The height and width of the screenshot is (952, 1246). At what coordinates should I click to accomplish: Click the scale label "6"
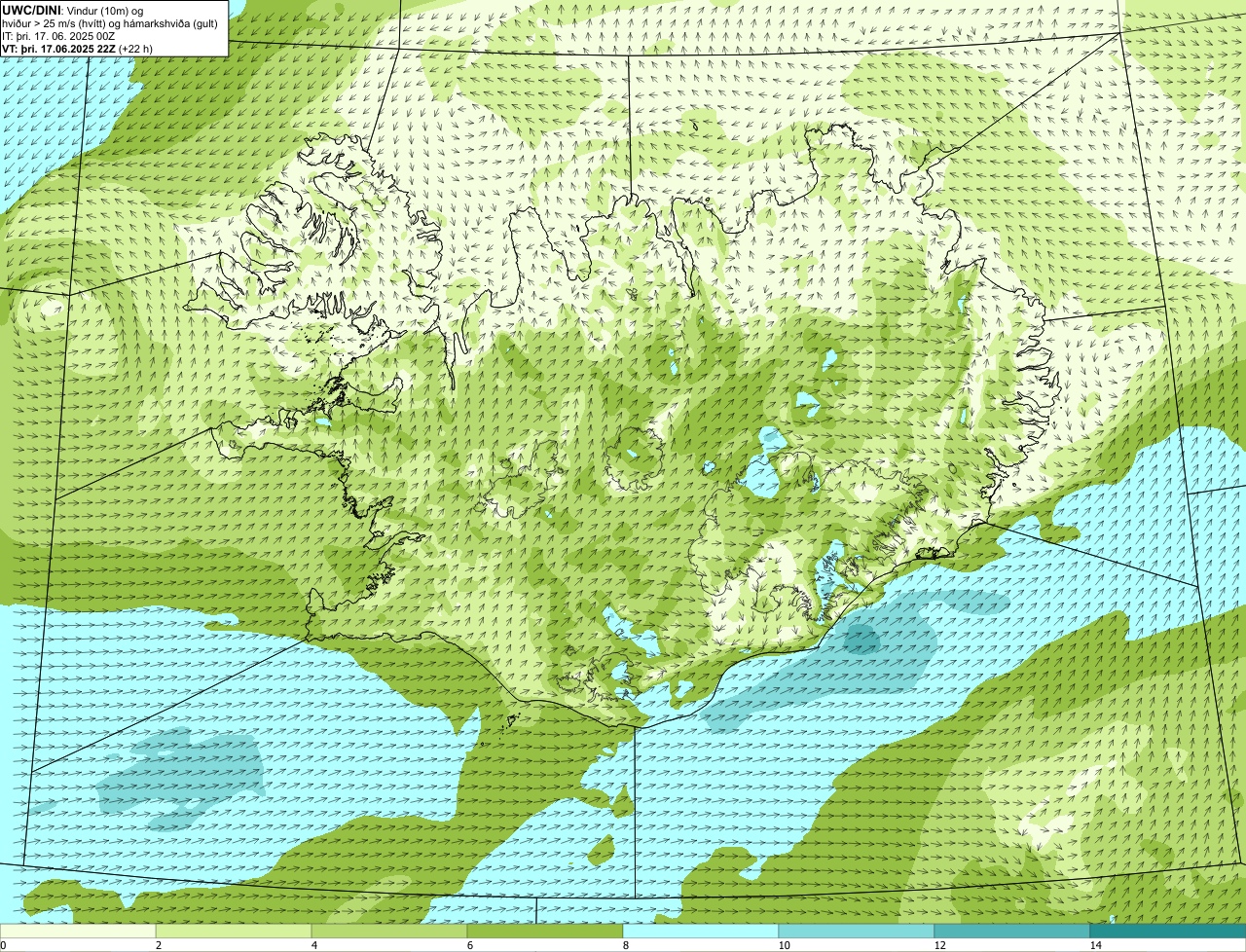(469, 945)
